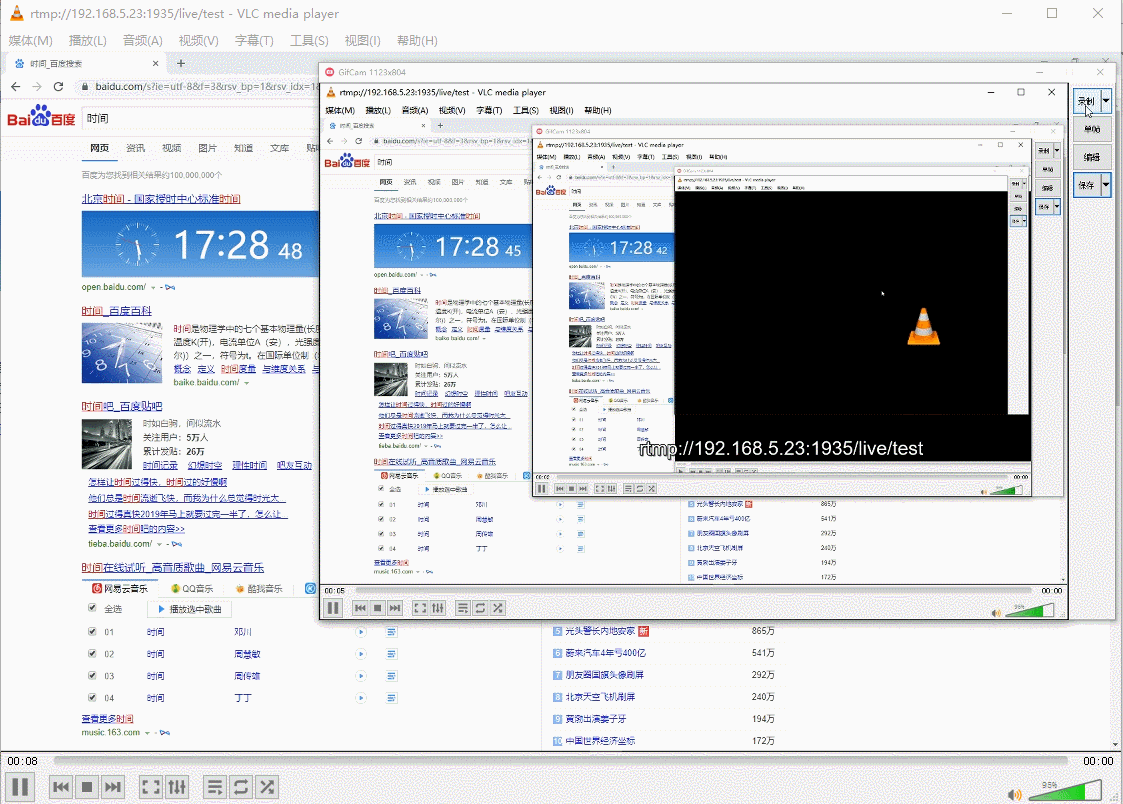Select the 资讯 tab on largest Baidu page

[135, 148]
